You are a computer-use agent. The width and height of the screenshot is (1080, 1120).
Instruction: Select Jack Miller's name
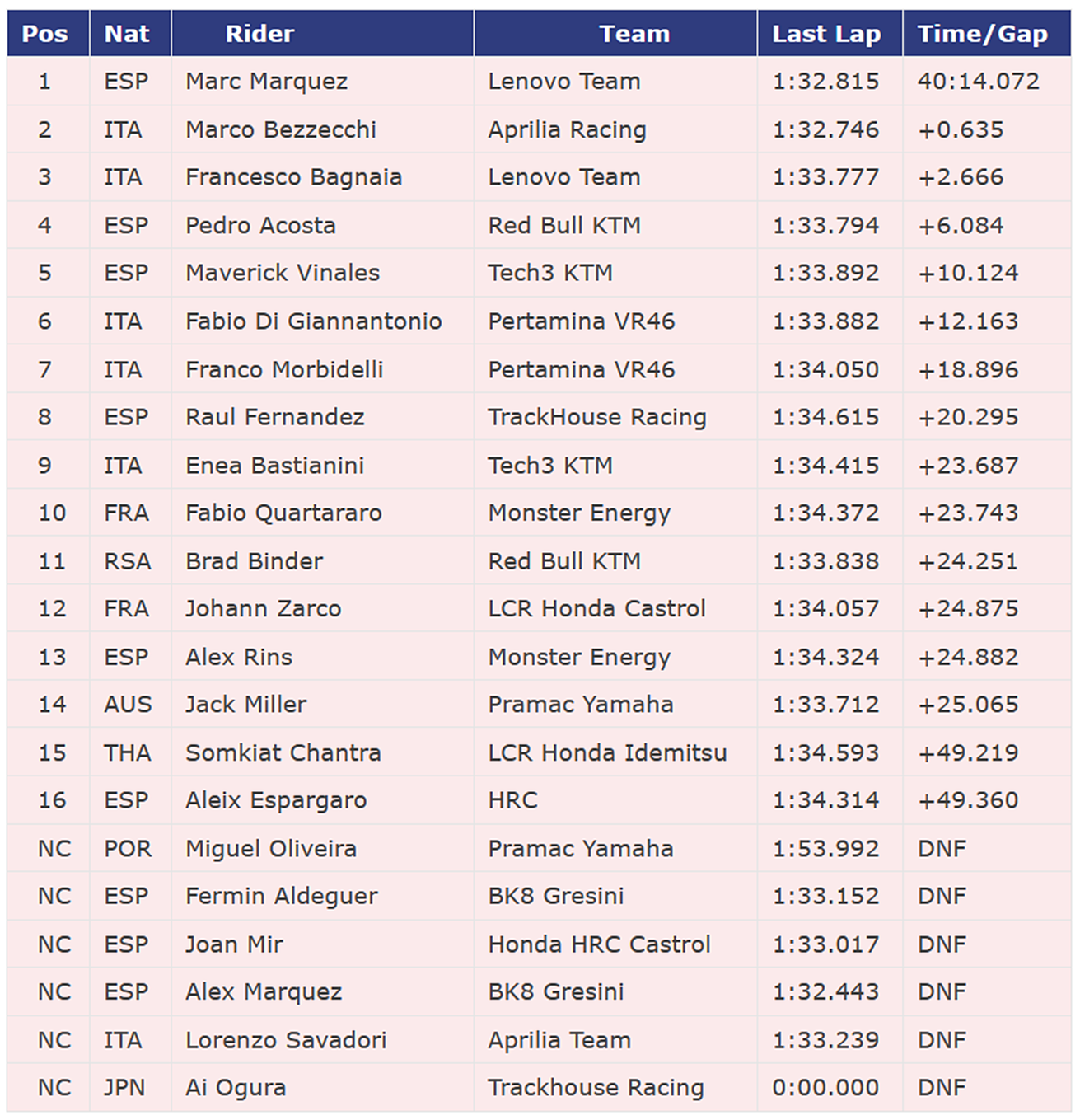coord(245,705)
